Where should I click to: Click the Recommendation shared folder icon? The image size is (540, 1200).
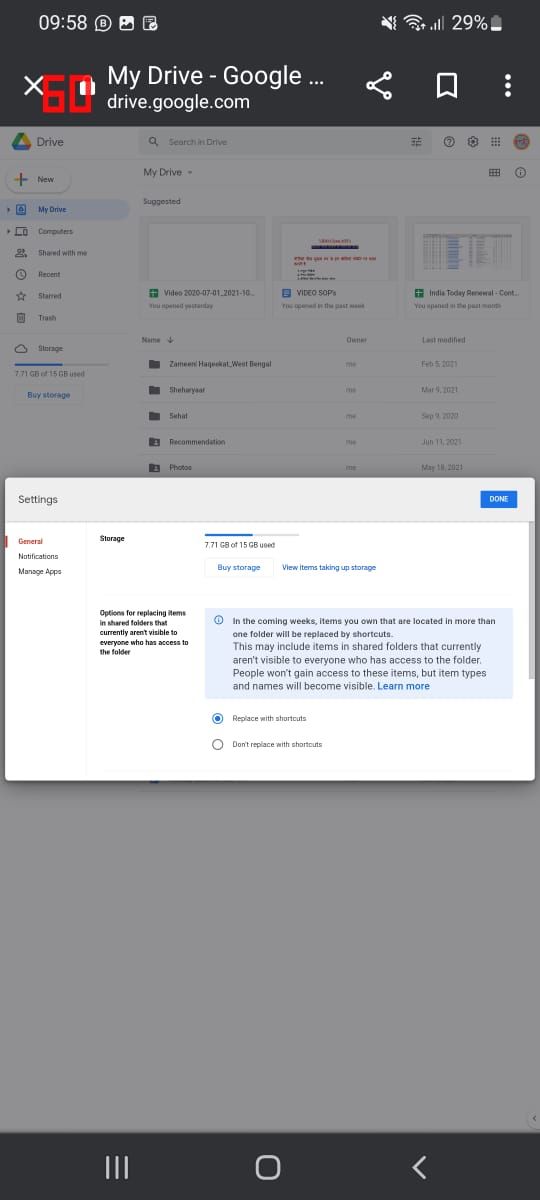pos(154,442)
